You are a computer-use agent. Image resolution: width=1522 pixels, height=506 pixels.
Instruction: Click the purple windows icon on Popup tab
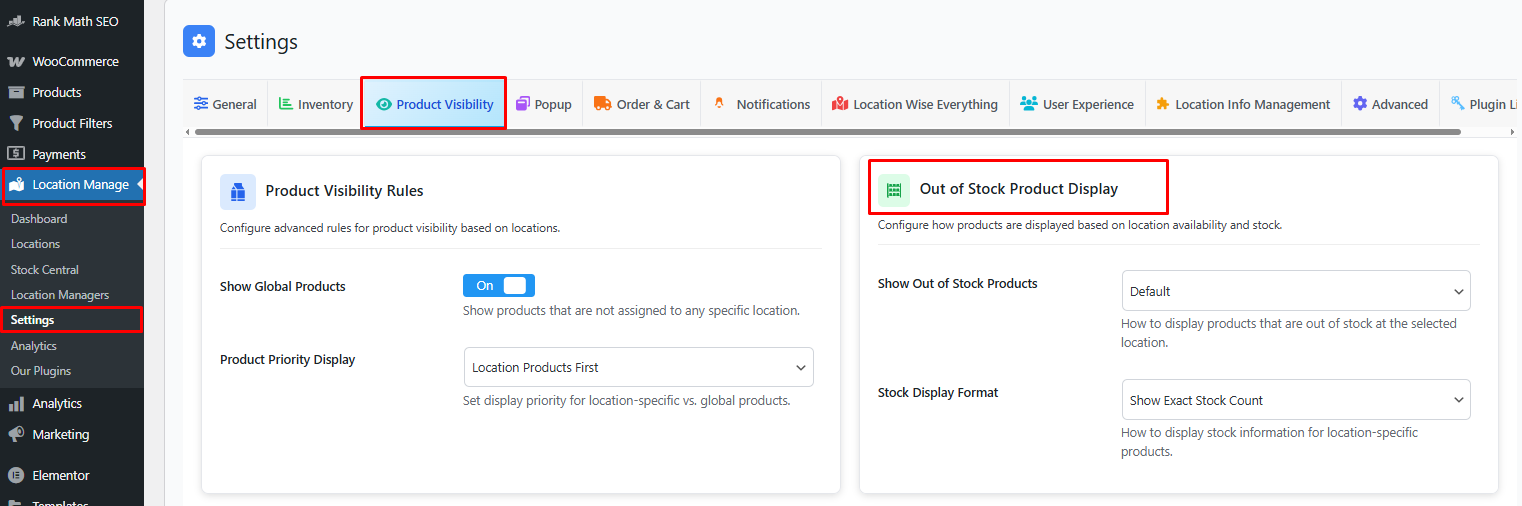point(523,103)
